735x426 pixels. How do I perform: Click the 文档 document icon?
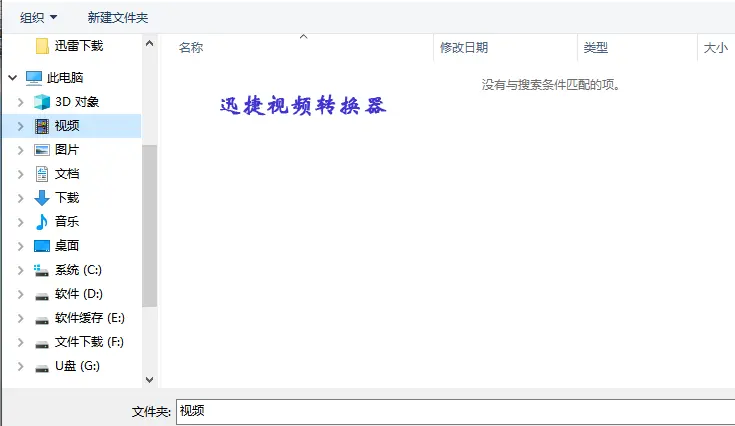[x=42, y=174]
